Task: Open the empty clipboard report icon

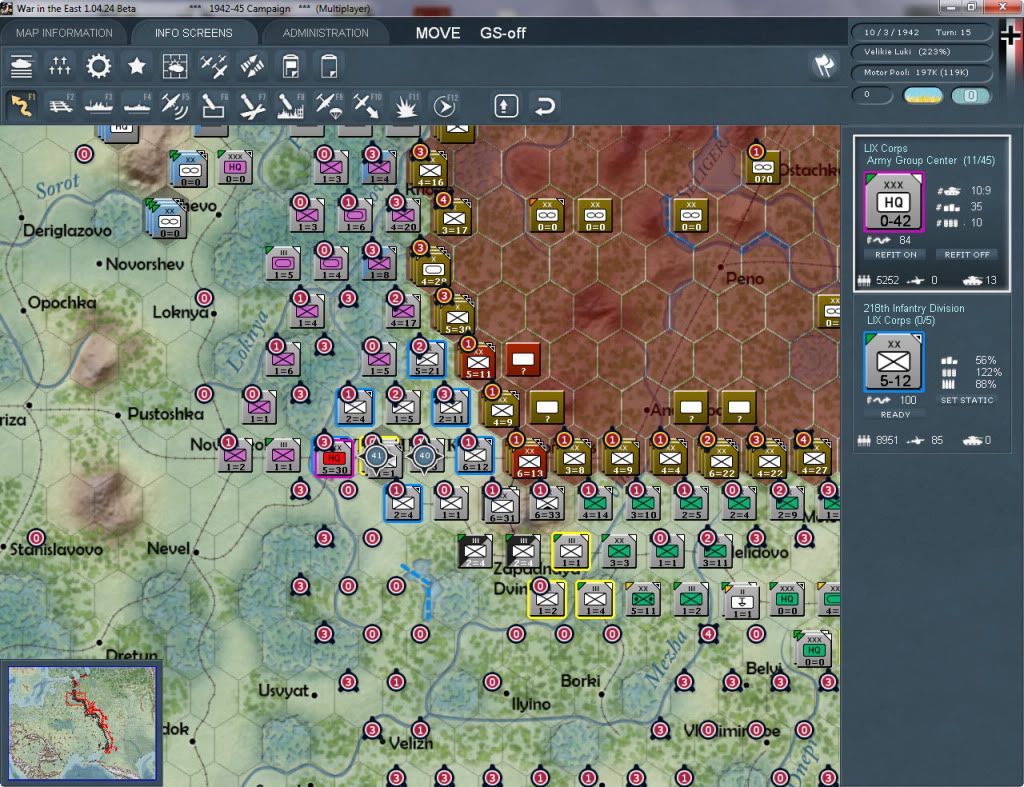Action: click(329, 66)
